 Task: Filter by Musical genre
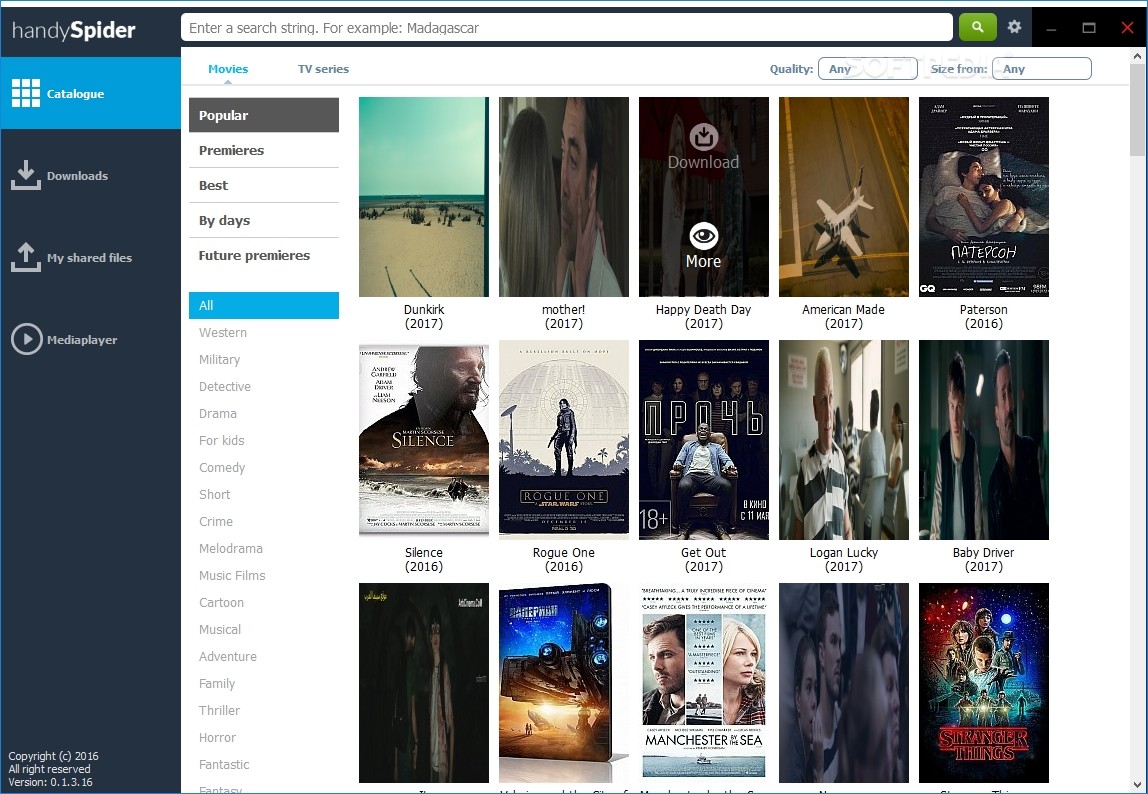tap(220, 630)
